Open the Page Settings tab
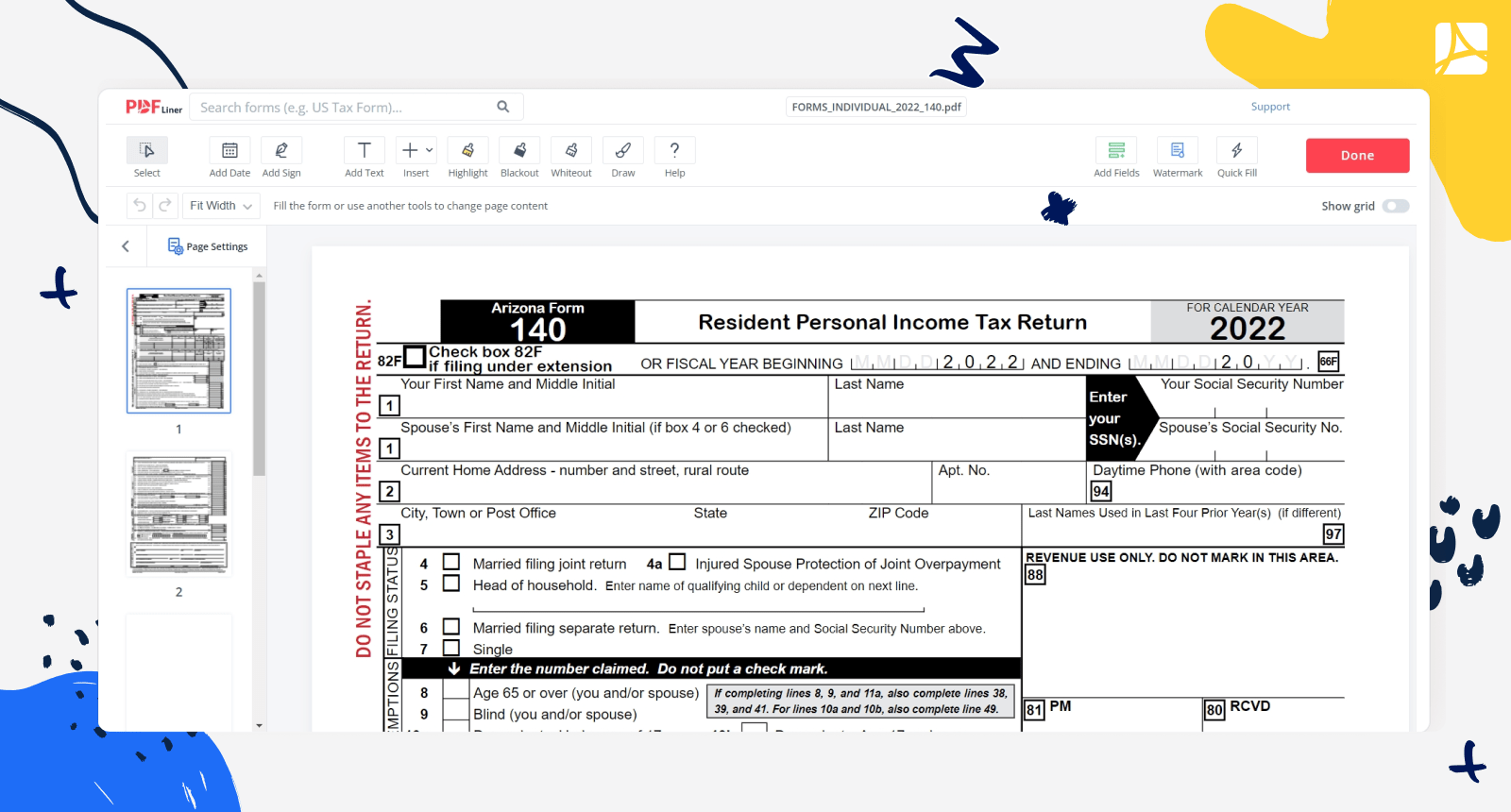The image size is (1511, 812). [x=208, y=246]
